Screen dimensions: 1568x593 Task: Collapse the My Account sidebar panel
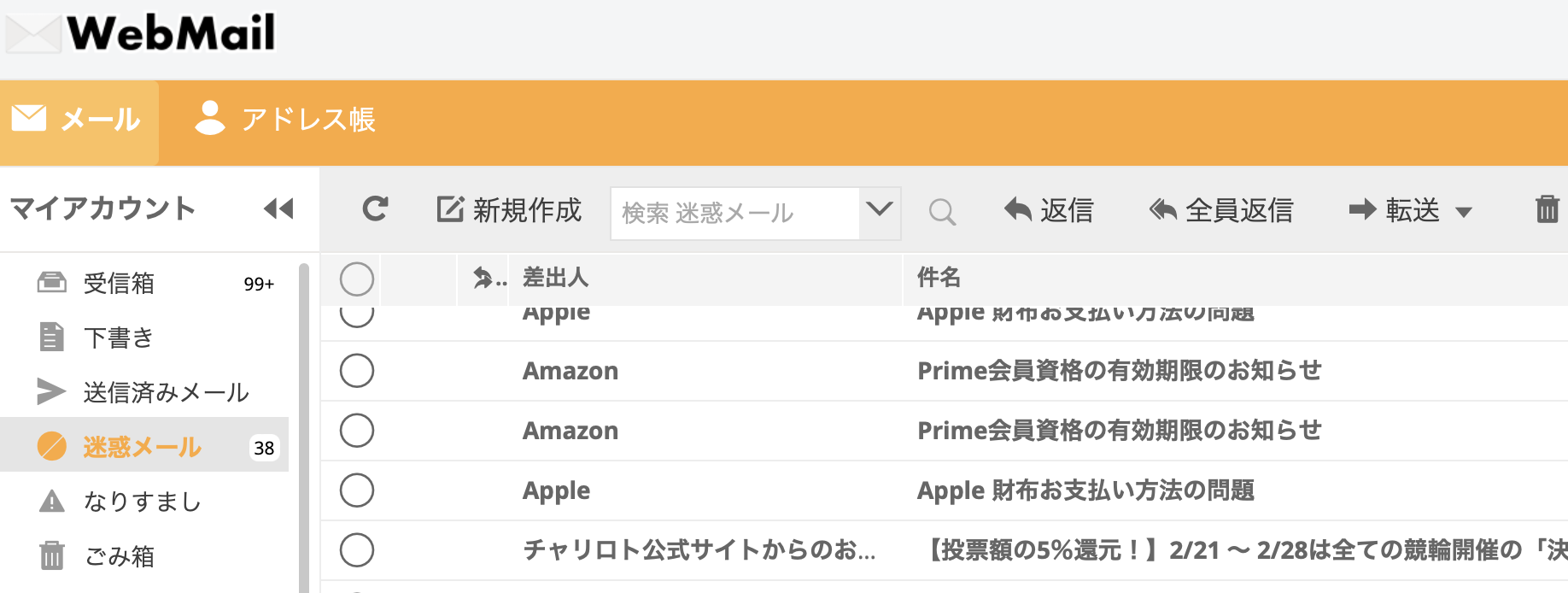point(278,208)
